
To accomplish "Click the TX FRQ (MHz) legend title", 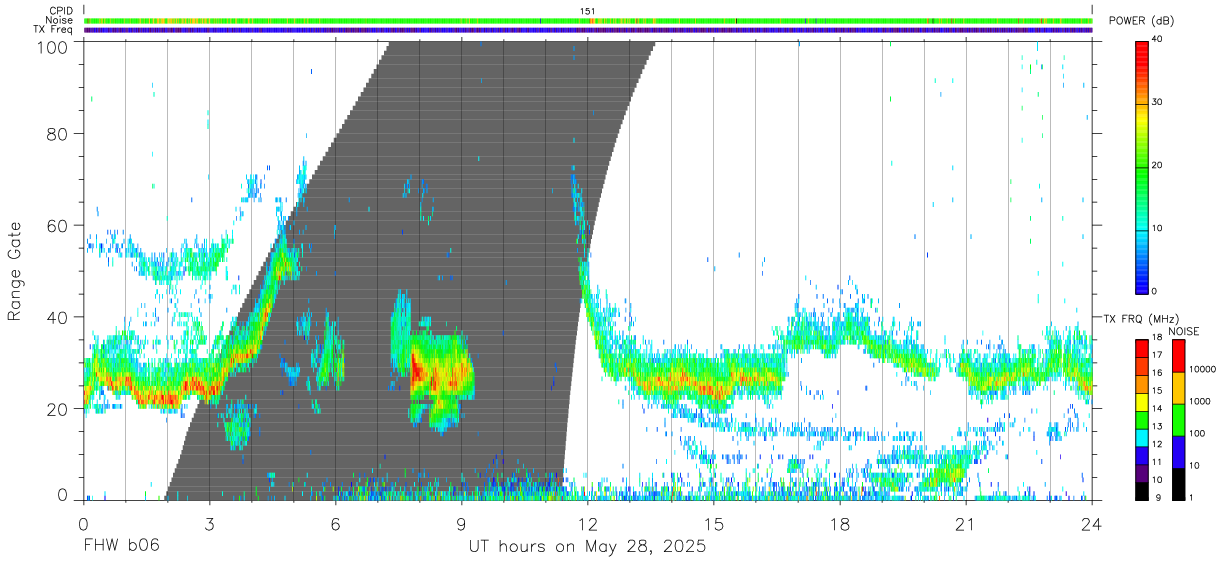I will coord(1141,319).
